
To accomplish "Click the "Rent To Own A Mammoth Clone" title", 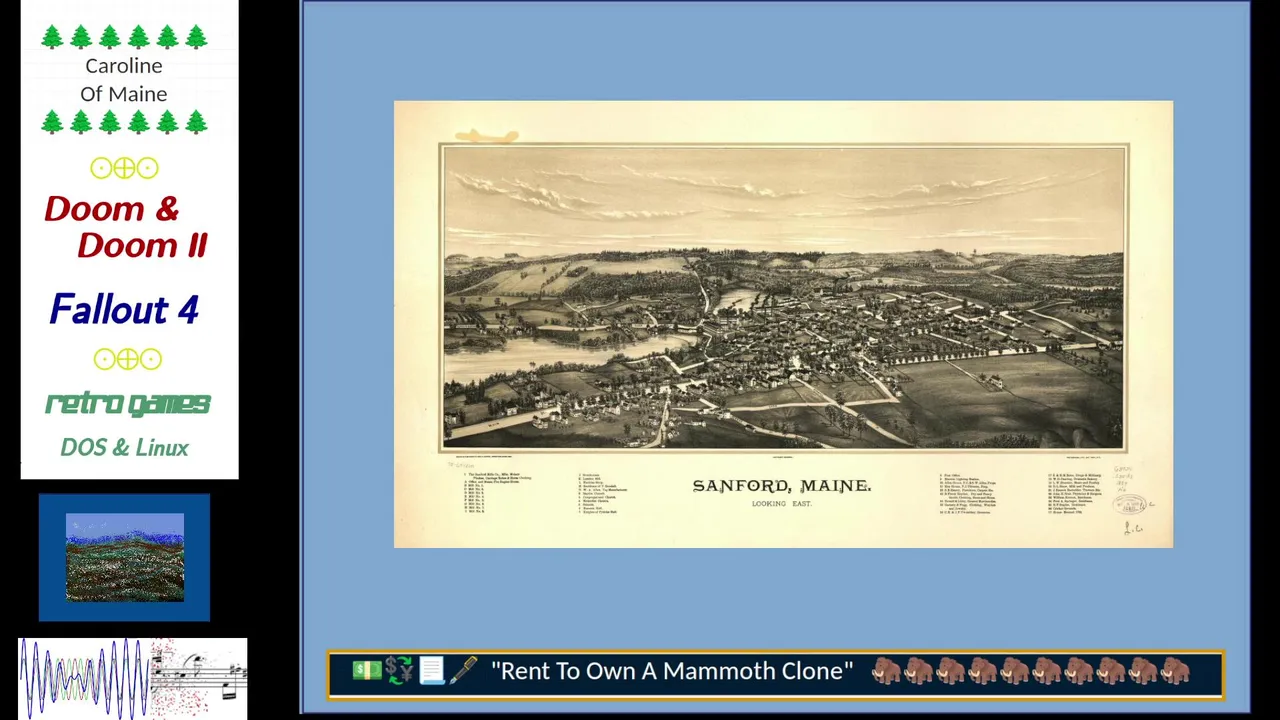I will [x=672, y=671].
